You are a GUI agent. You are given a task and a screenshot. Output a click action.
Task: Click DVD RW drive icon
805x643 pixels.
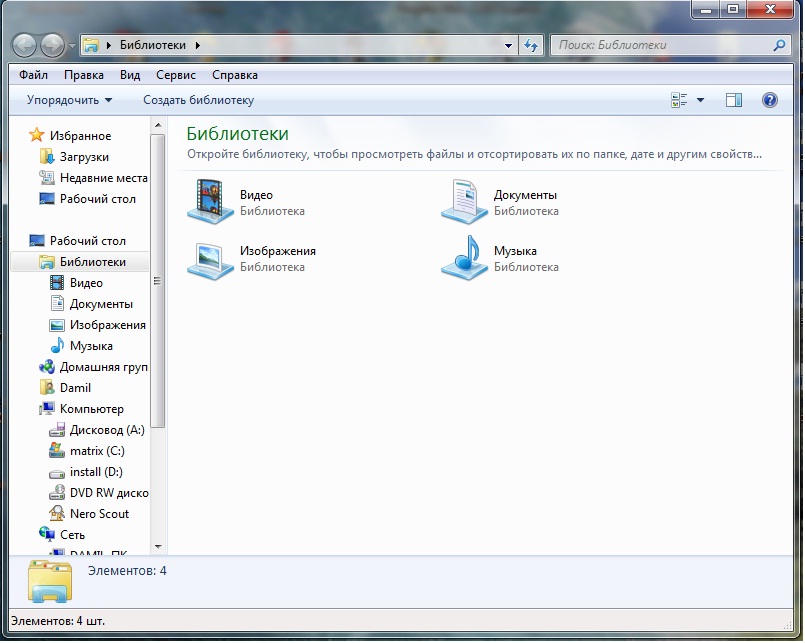point(57,493)
